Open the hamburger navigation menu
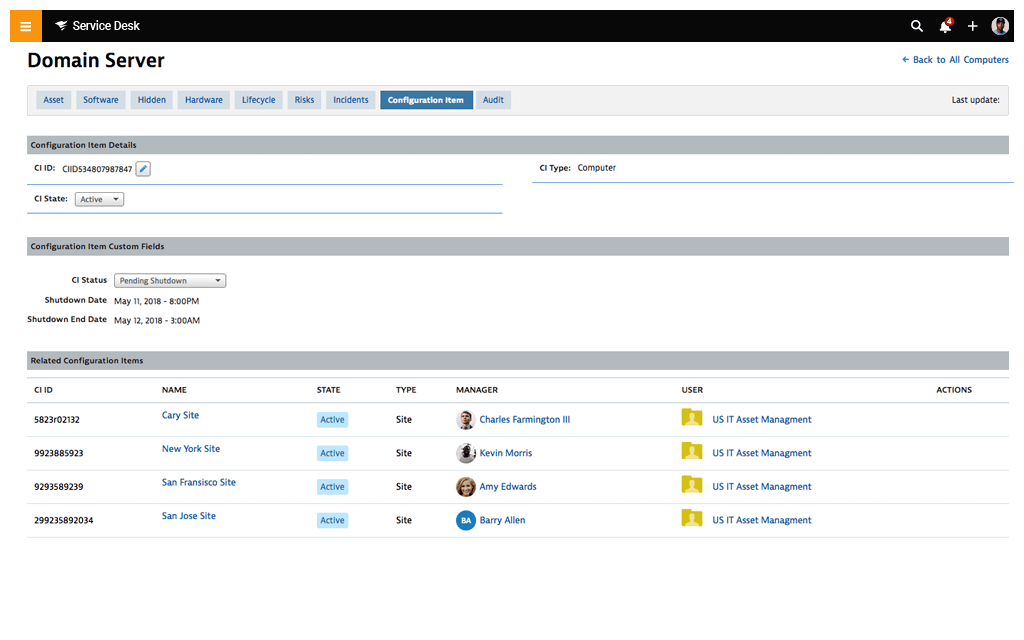Image resolution: width=1024 pixels, height=640 pixels. coord(25,25)
